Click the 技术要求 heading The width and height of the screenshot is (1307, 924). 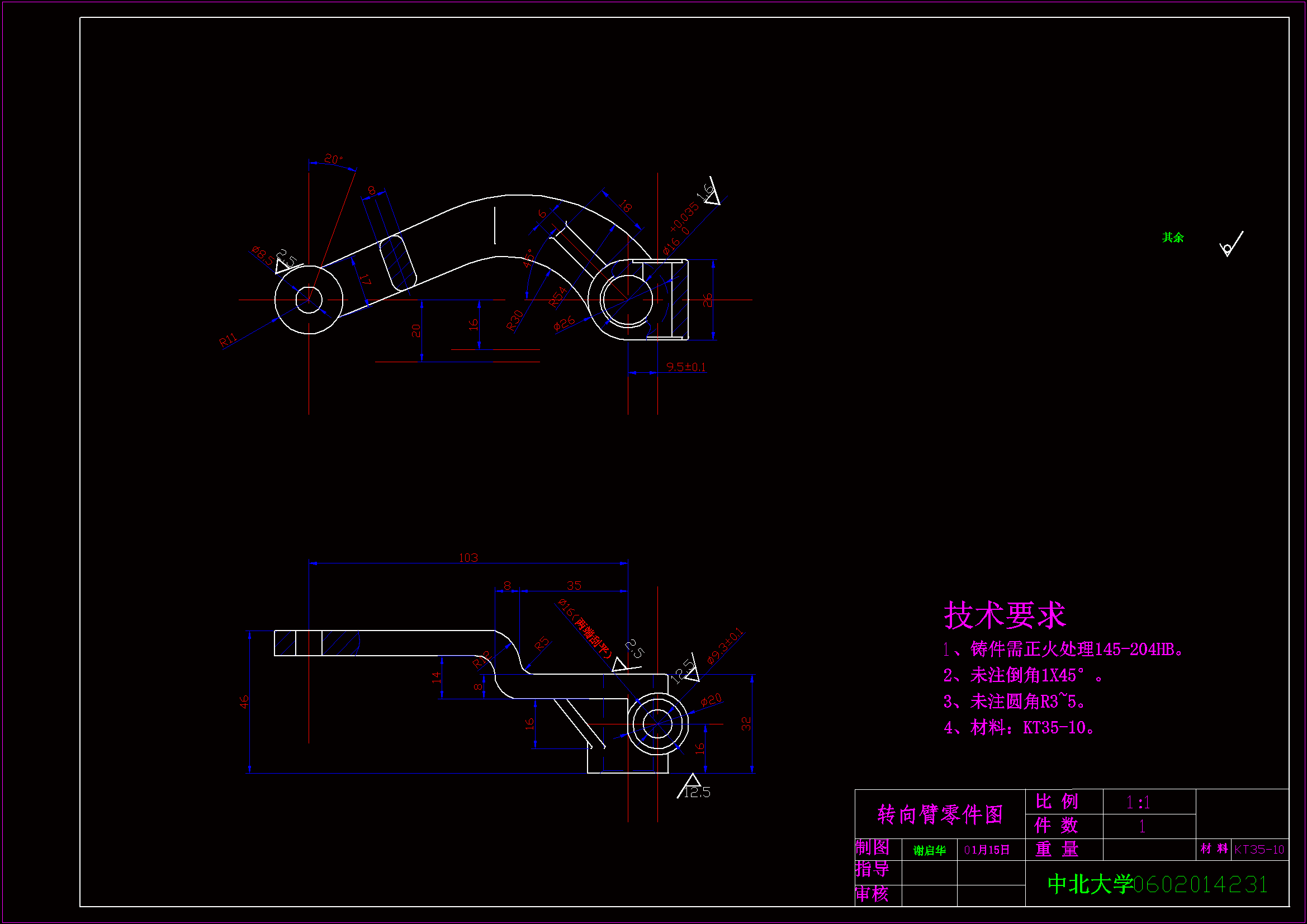coord(1004,615)
